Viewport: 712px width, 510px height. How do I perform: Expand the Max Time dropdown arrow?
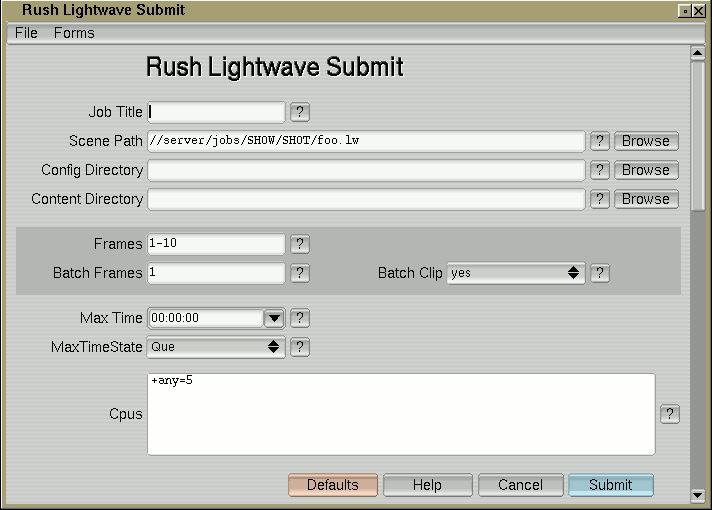point(274,318)
